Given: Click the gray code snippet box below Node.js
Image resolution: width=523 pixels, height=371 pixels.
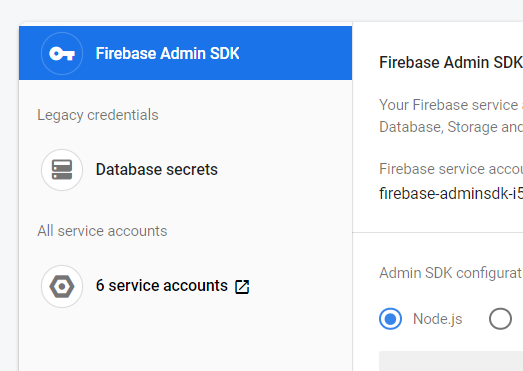Looking at the screenshot, I should coord(451,361).
